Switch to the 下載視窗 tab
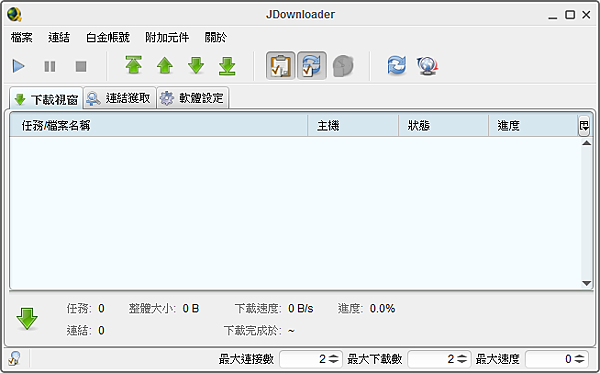This screenshot has height=373, width=600. coord(46,99)
